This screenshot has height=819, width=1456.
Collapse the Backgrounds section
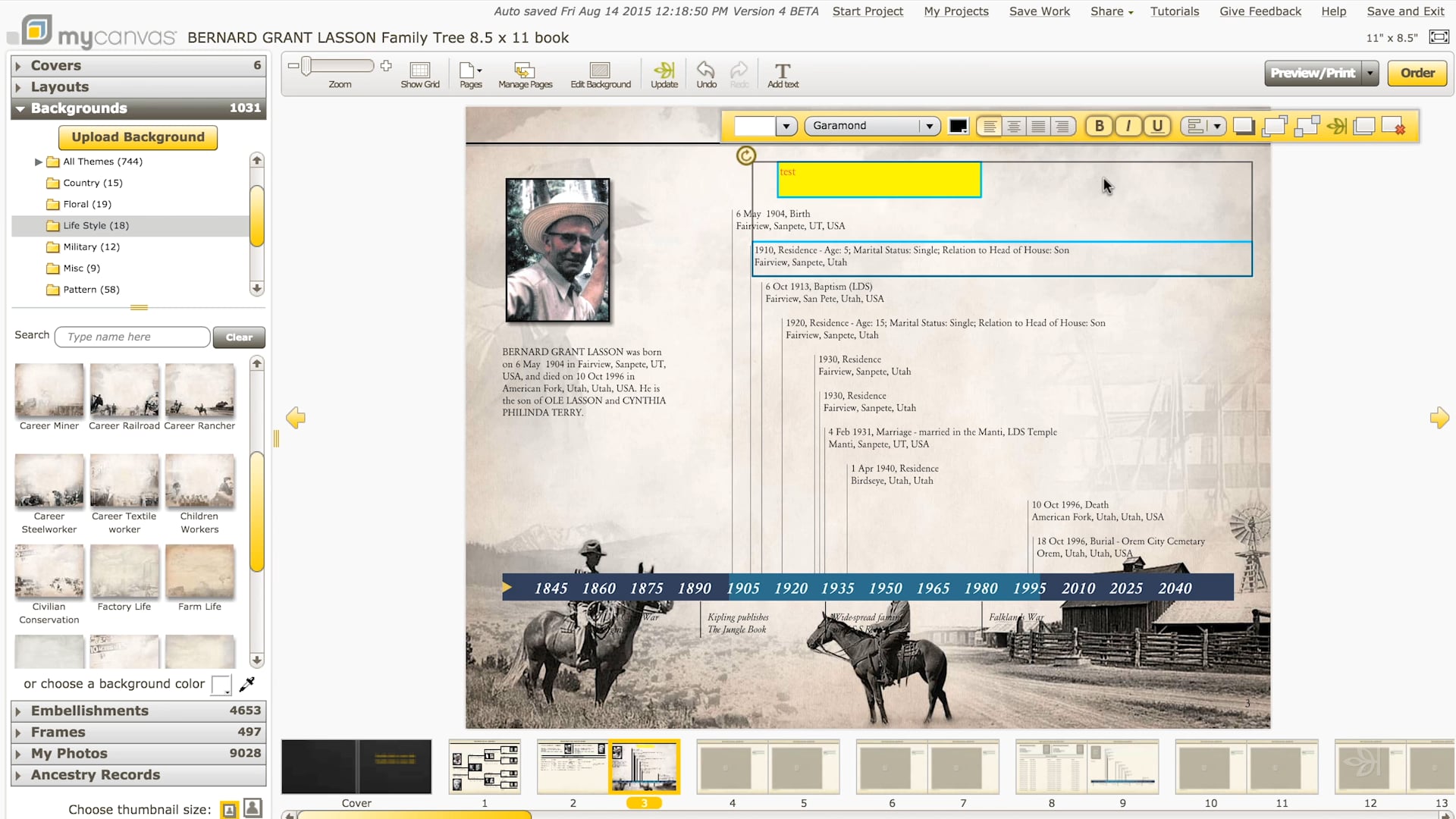(x=78, y=108)
